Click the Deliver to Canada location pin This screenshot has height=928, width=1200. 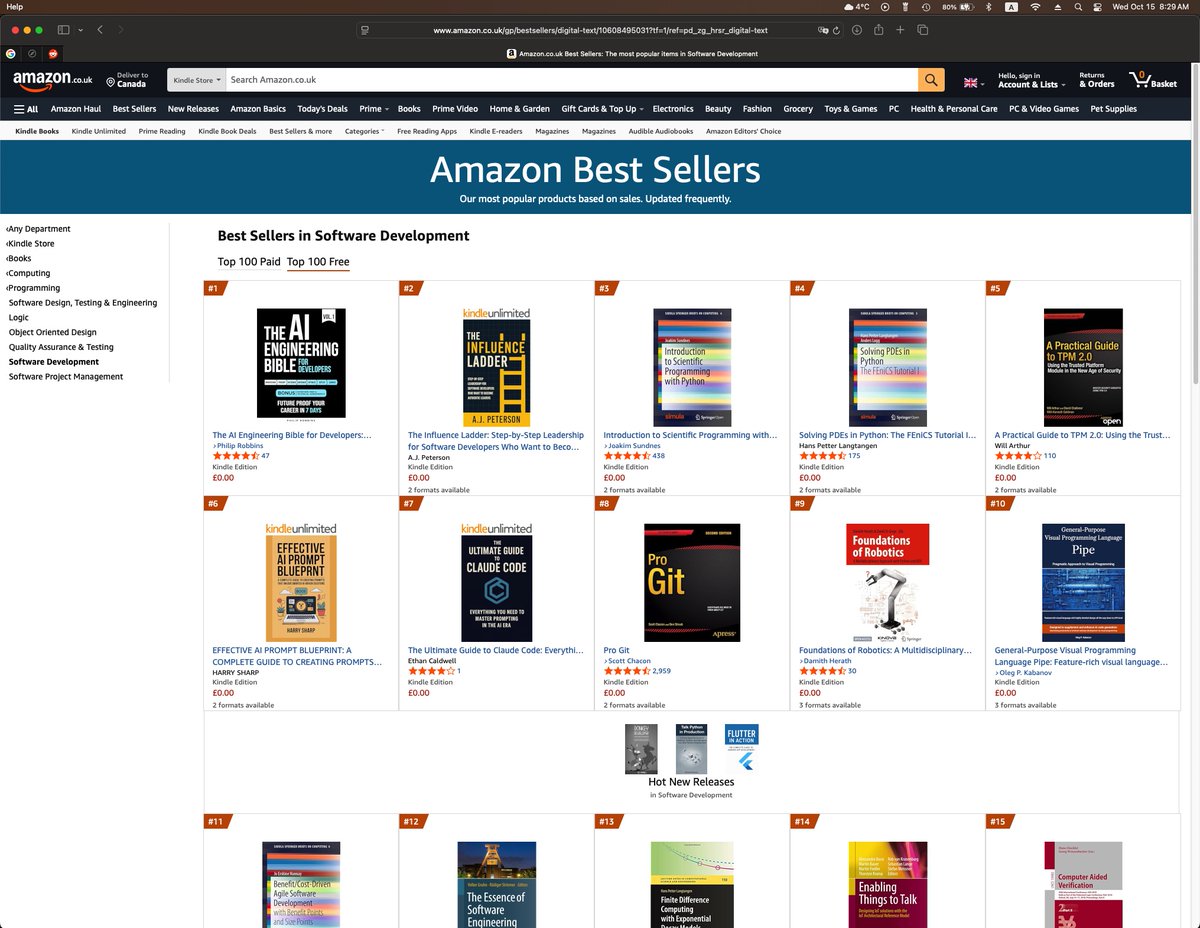pyautogui.click(x=110, y=82)
